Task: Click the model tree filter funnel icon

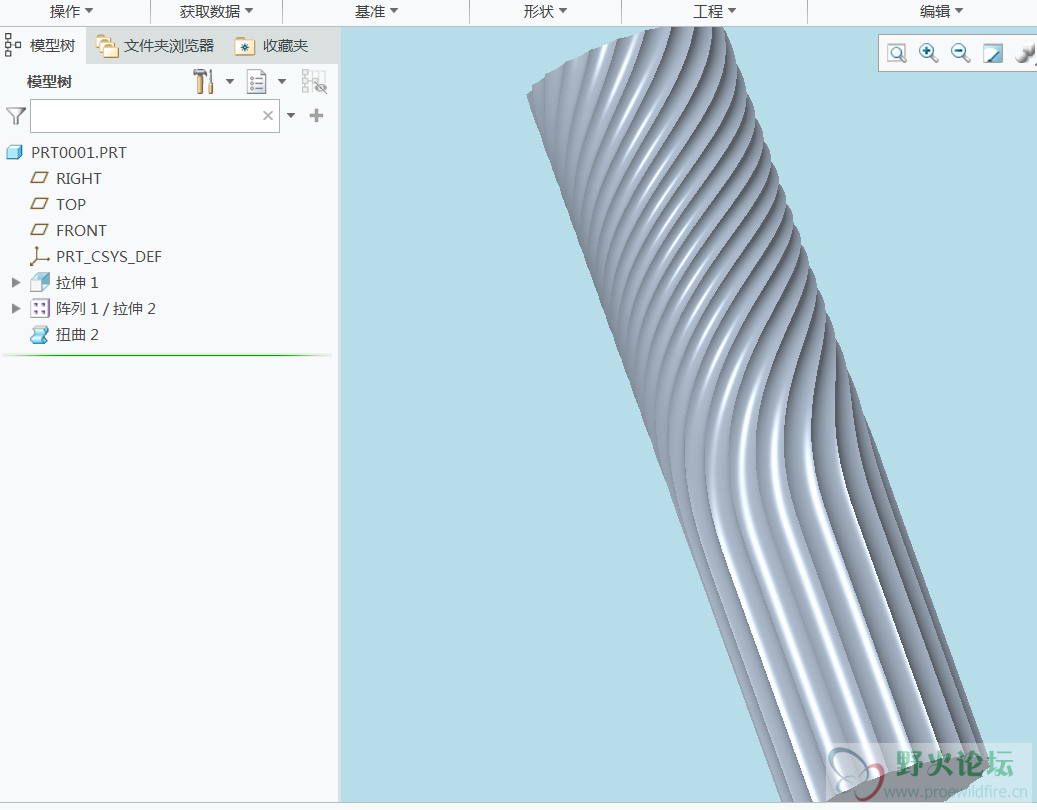Action: [15, 116]
